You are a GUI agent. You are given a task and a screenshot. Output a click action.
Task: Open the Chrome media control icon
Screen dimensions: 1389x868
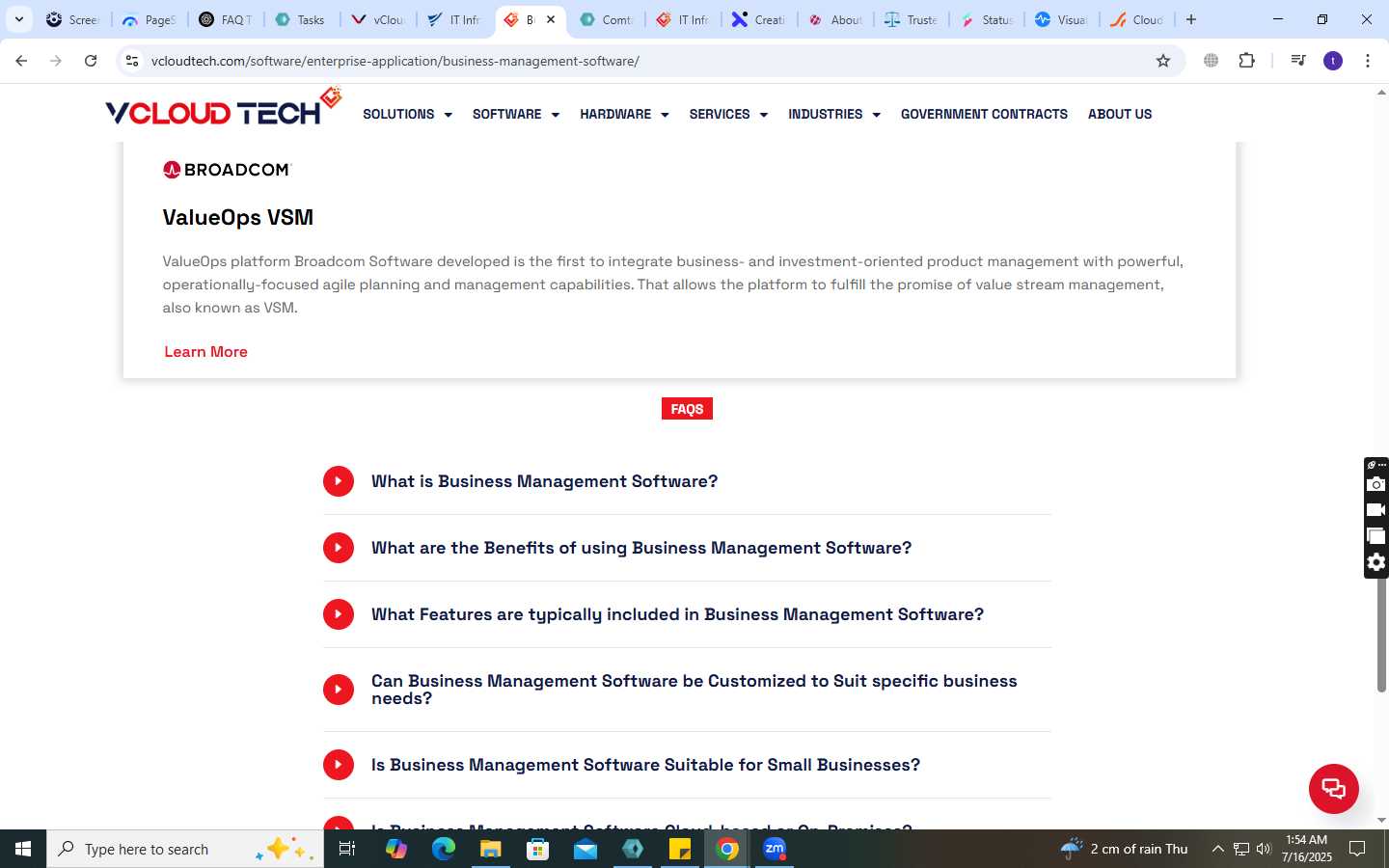pos(1298,61)
